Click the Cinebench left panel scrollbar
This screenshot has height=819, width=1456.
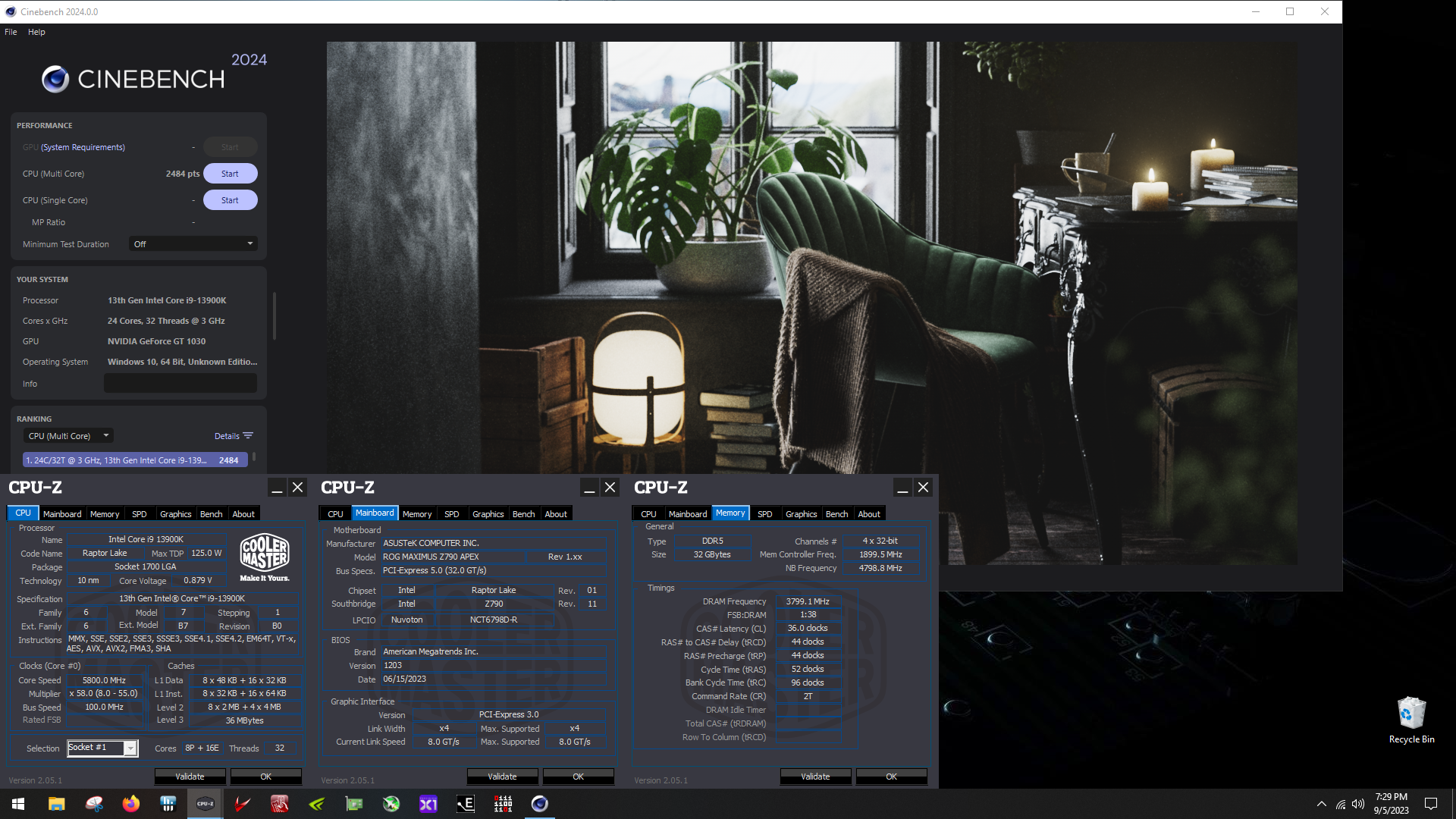[x=274, y=316]
